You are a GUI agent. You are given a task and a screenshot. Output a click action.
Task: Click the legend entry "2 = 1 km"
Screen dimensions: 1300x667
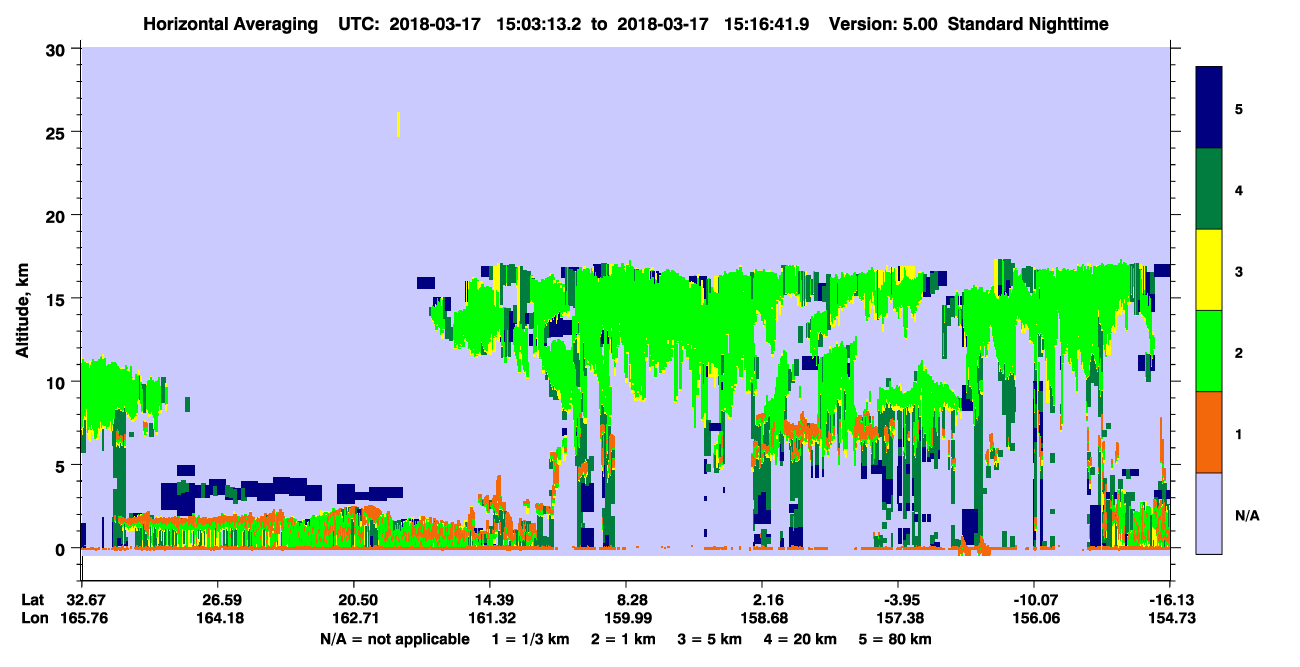(624, 639)
